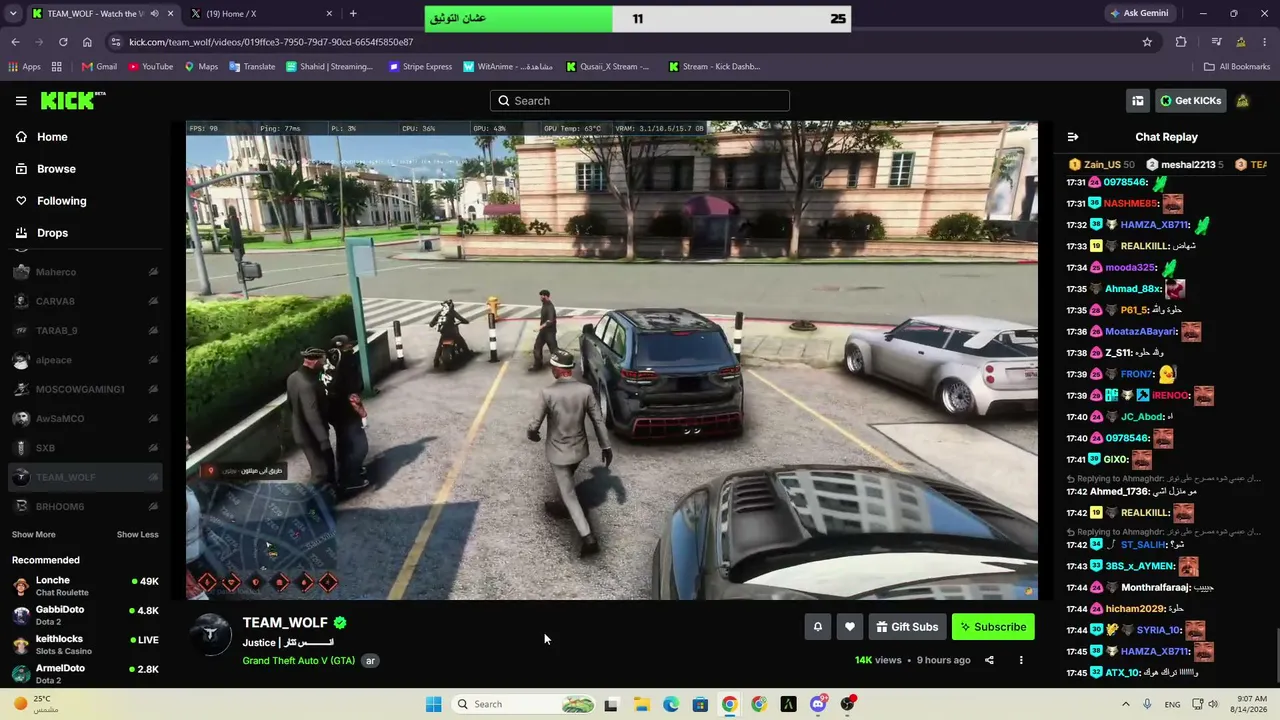Screen dimensions: 1280x720
Task: Go to the browser home page
Action: click(x=87, y=42)
